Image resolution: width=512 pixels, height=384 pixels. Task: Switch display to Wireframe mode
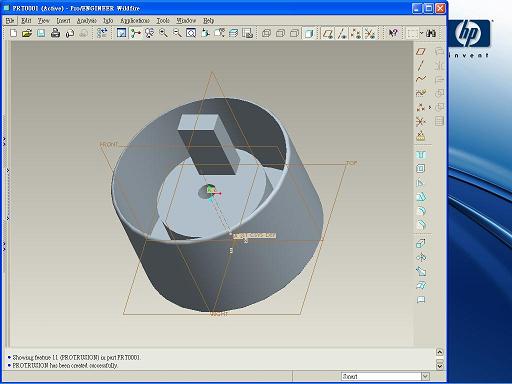coord(266,33)
